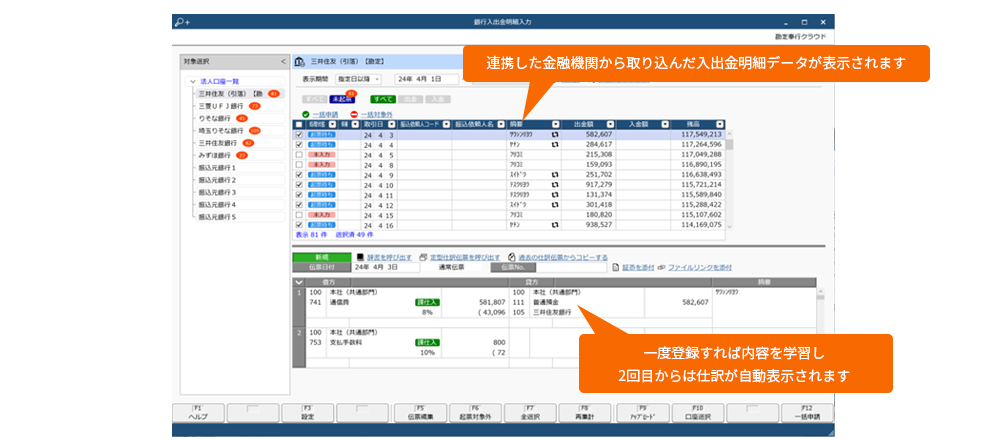Screen dimensions: 1005x440
Task: Open the 指定日以降 display period dropdown
Action: [359, 79]
